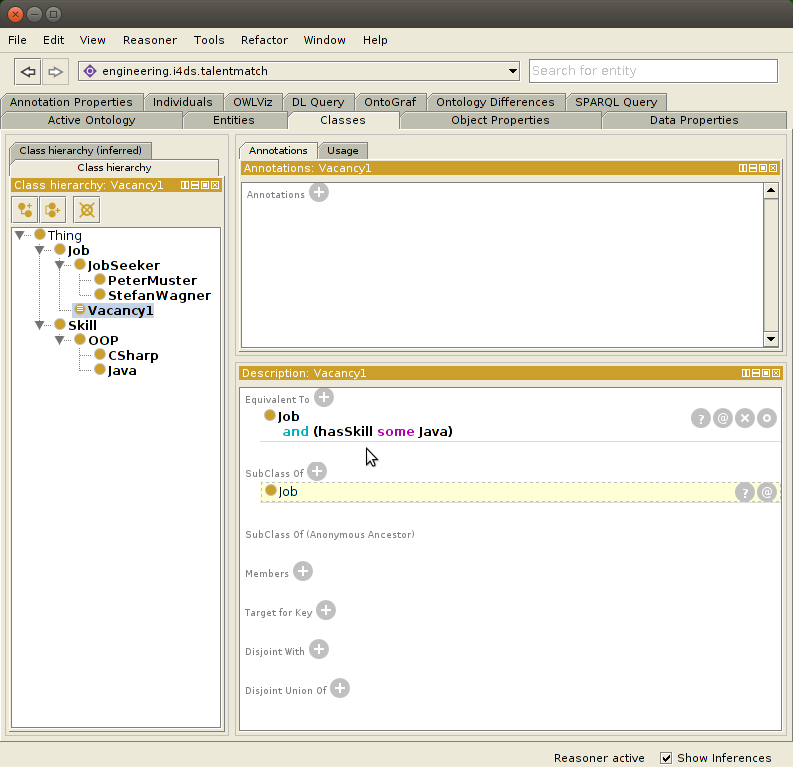
Task: Open the Reasoner menu
Action: coord(149,40)
